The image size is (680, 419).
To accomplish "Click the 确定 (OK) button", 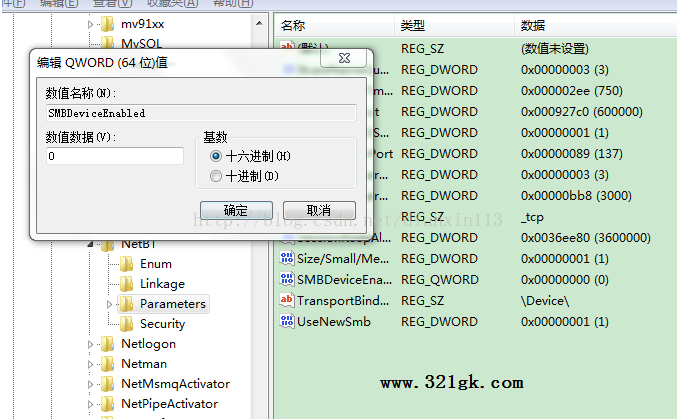I will pyautogui.click(x=236, y=210).
